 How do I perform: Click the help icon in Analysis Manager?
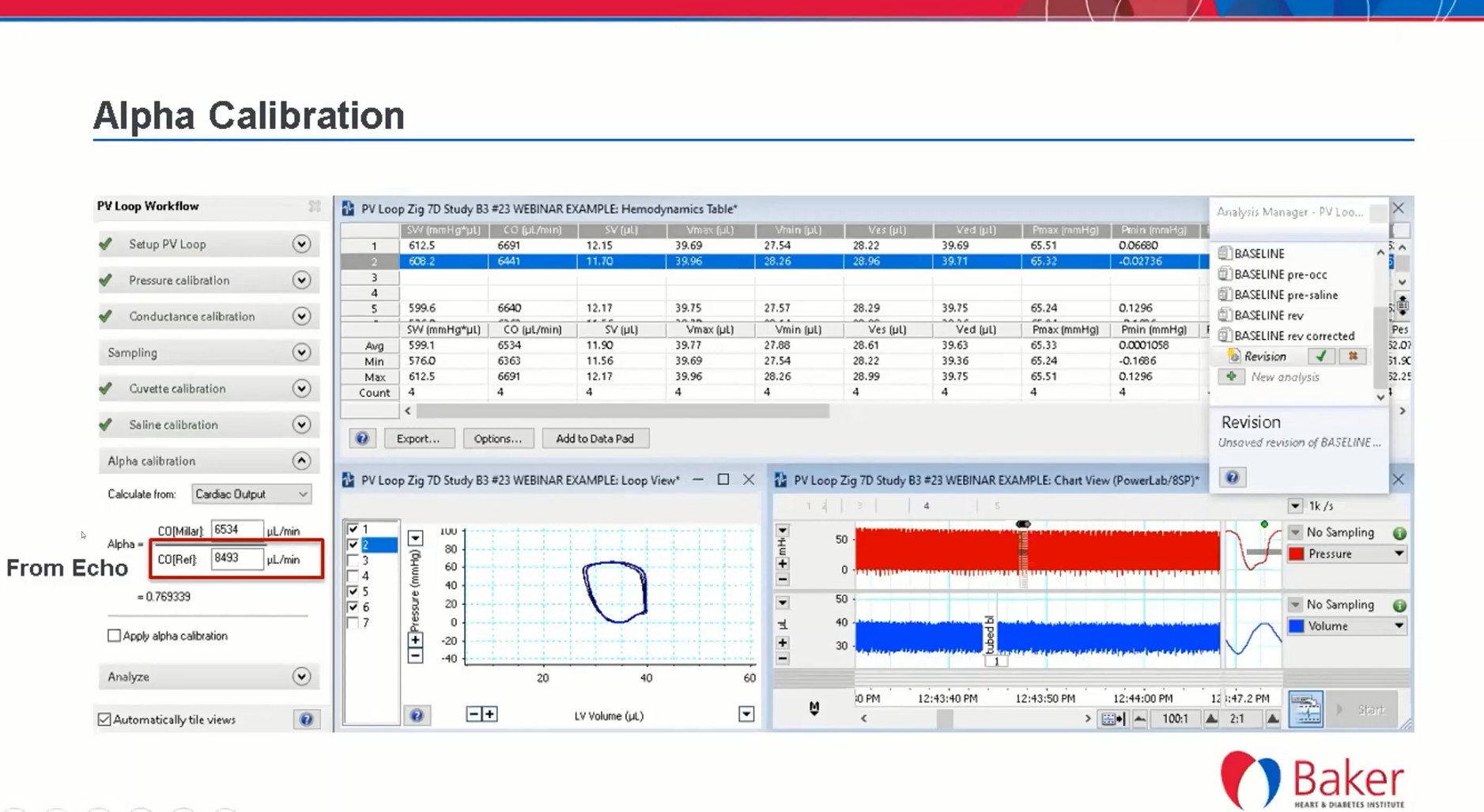[1232, 478]
